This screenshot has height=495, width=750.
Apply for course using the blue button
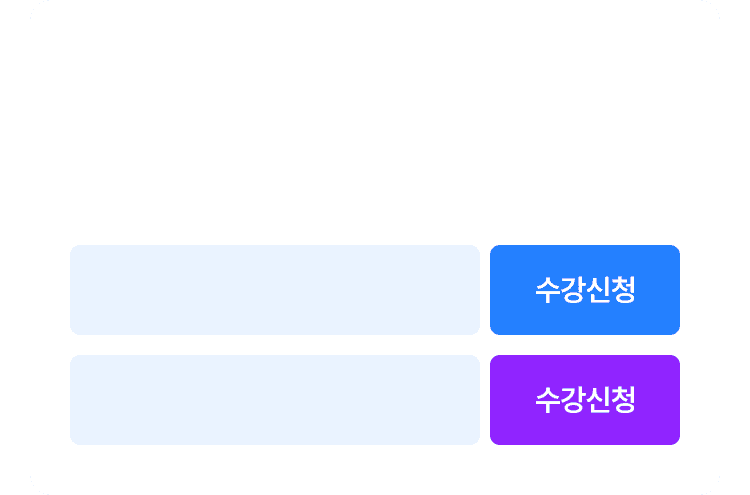[585, 290]
